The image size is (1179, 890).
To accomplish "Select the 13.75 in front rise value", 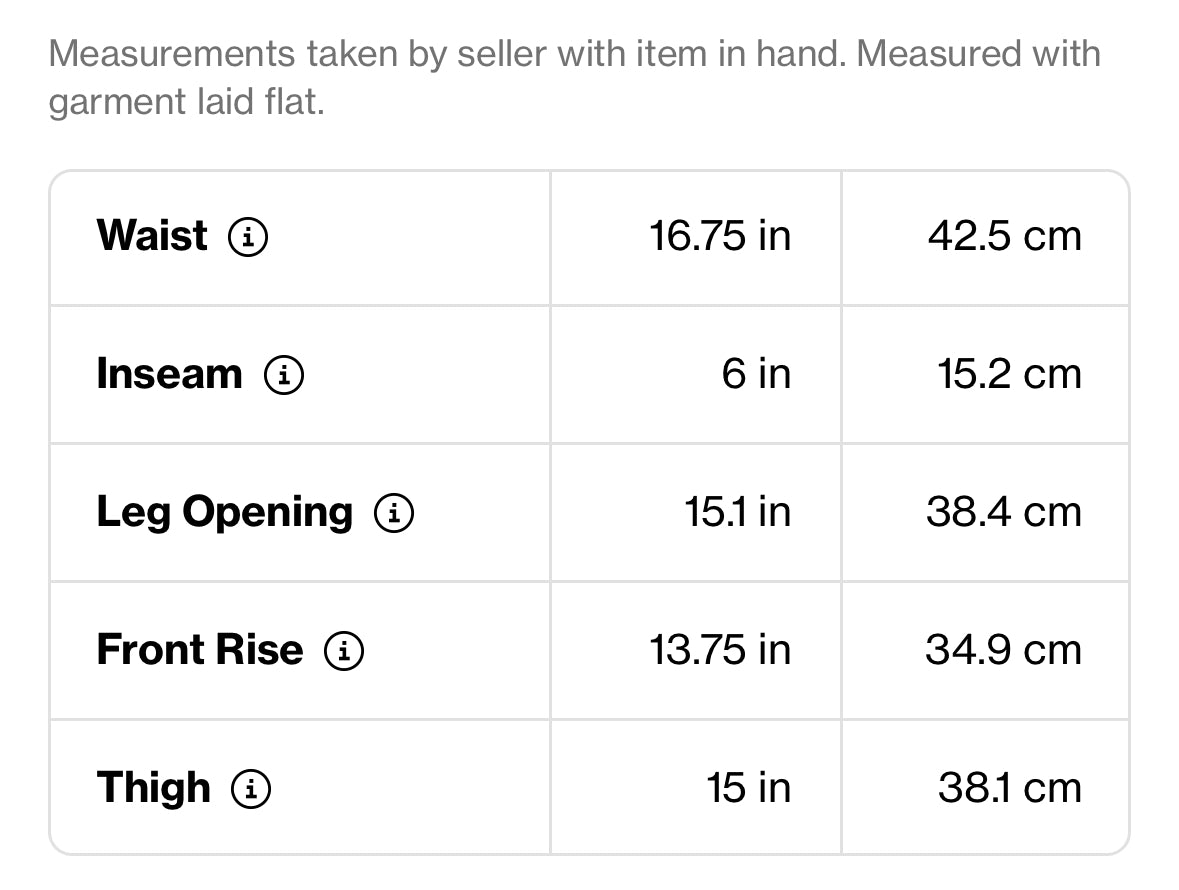I will (x=720, y=649).
